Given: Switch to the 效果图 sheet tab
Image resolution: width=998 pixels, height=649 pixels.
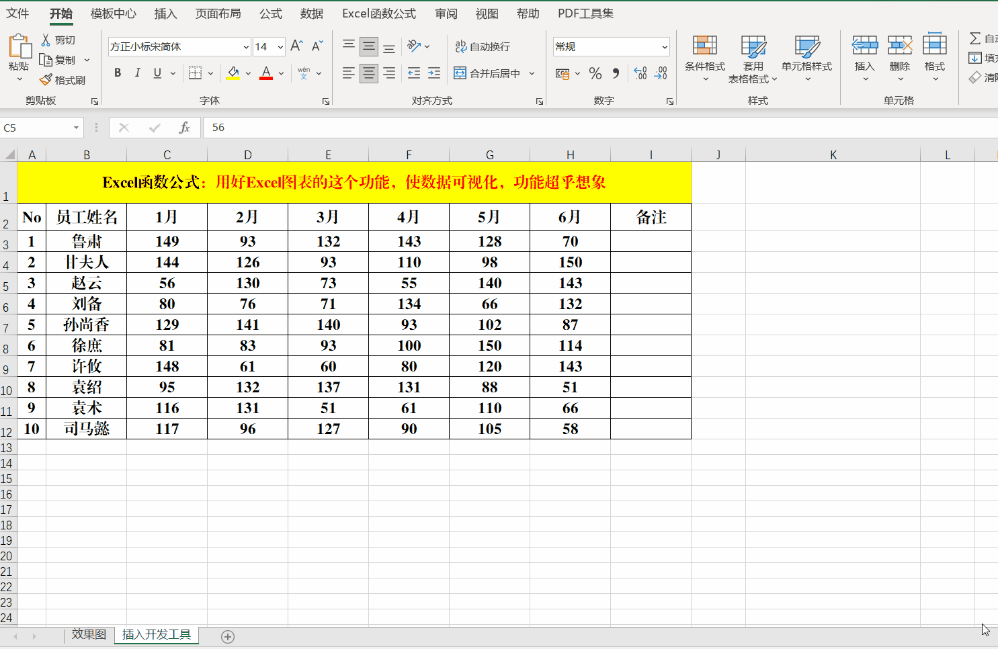Looking at the screenshot, I should point(89,634).
